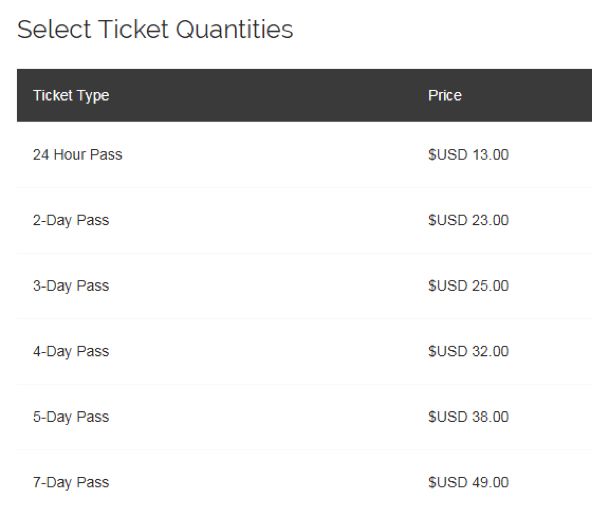Click the Ticket Type column header

[x=71, y=96]
